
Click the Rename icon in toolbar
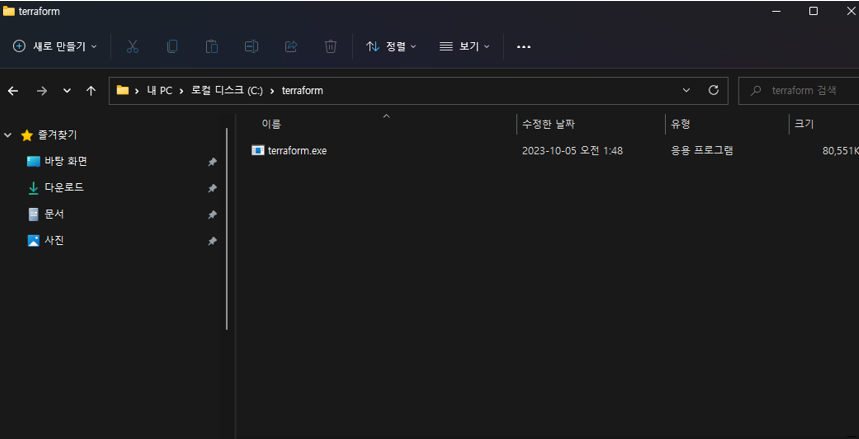pyautogui.click(x=251, y=47)
